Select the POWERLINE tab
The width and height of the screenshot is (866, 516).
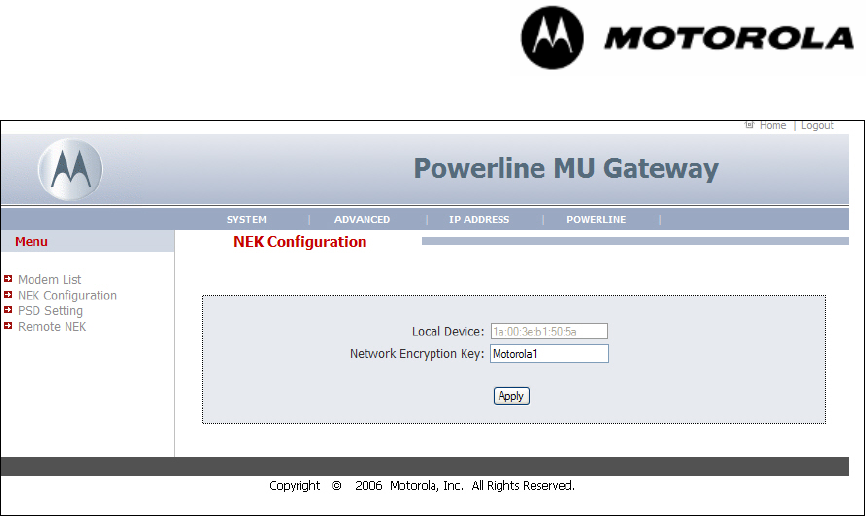click(596, 219)
